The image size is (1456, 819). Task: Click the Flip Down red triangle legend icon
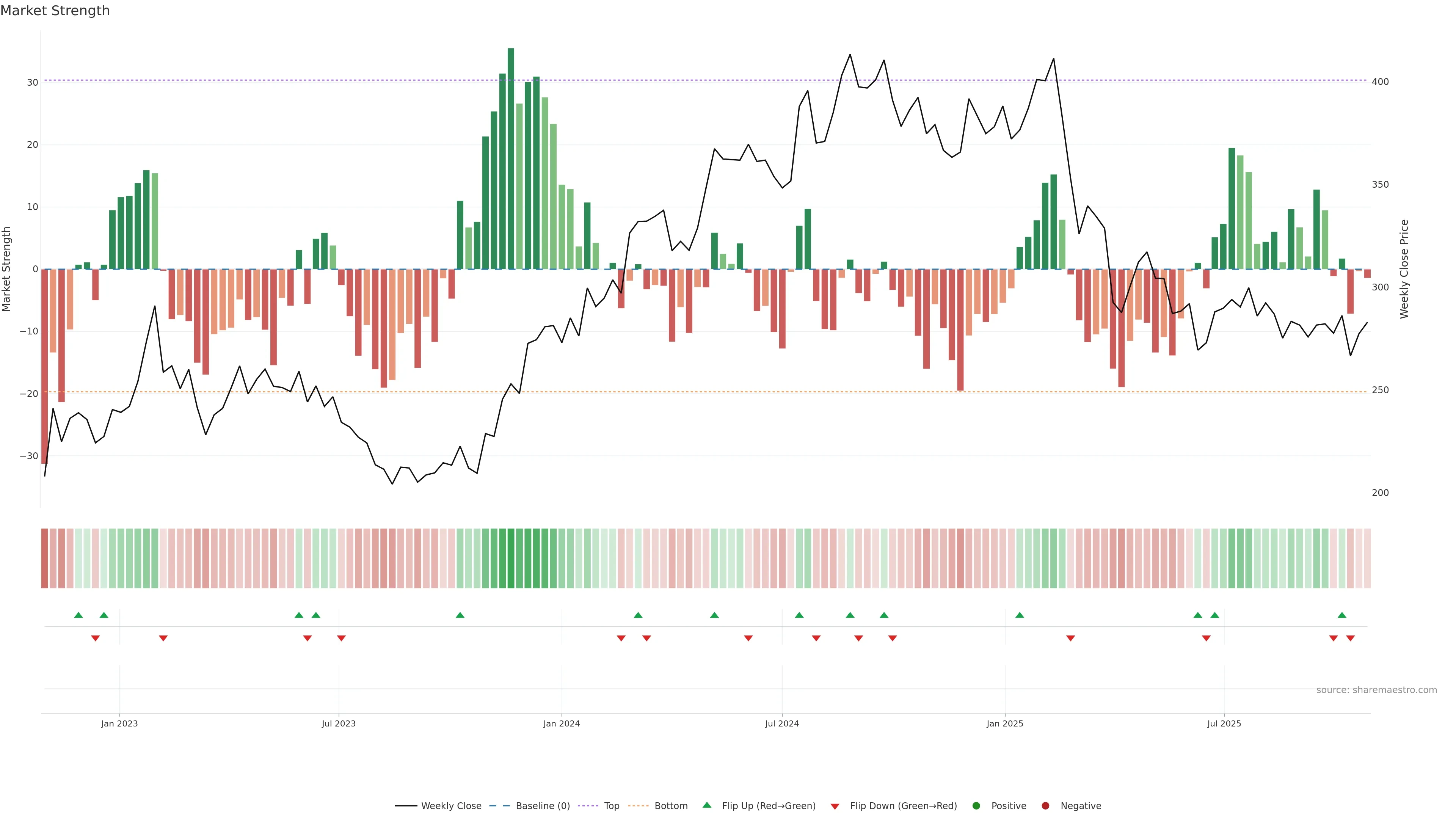click(x=834, y=806)
